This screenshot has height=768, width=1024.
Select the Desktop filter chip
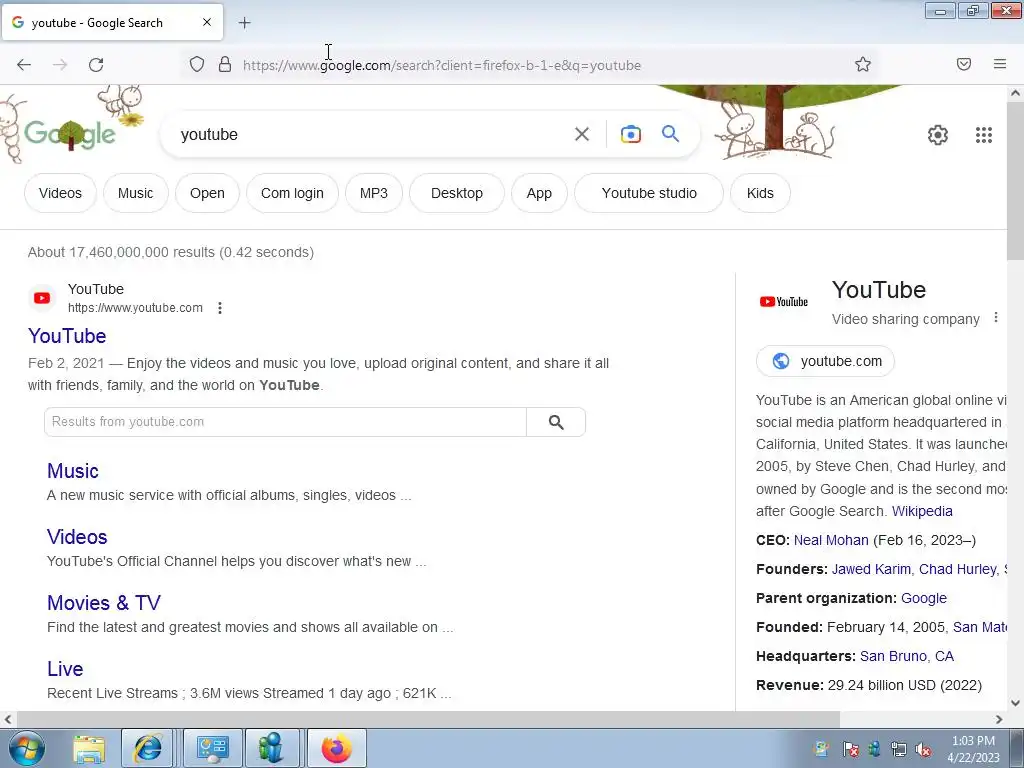(456, 193)
